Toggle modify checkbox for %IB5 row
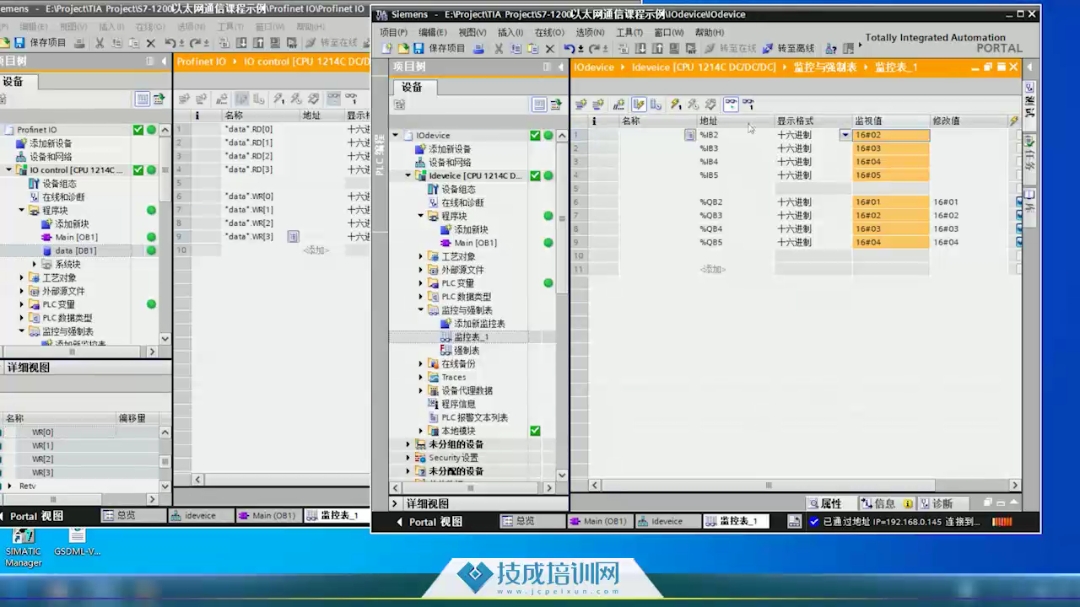1080x607 pixels. click(1019, 175)
